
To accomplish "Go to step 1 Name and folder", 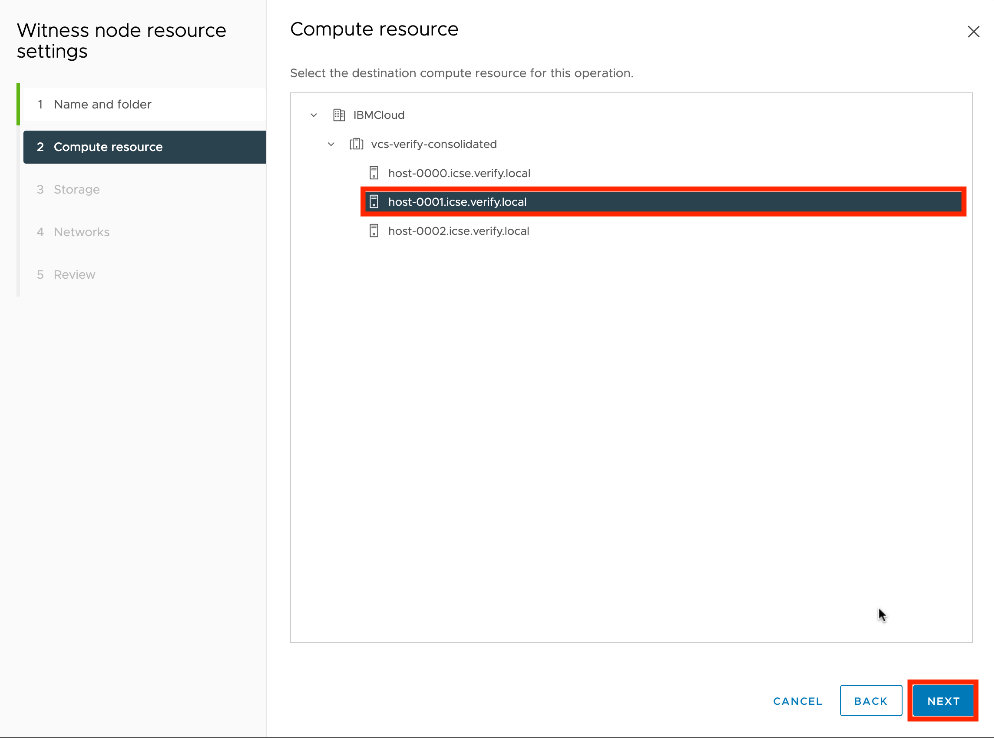I will [x=102, y=104].
